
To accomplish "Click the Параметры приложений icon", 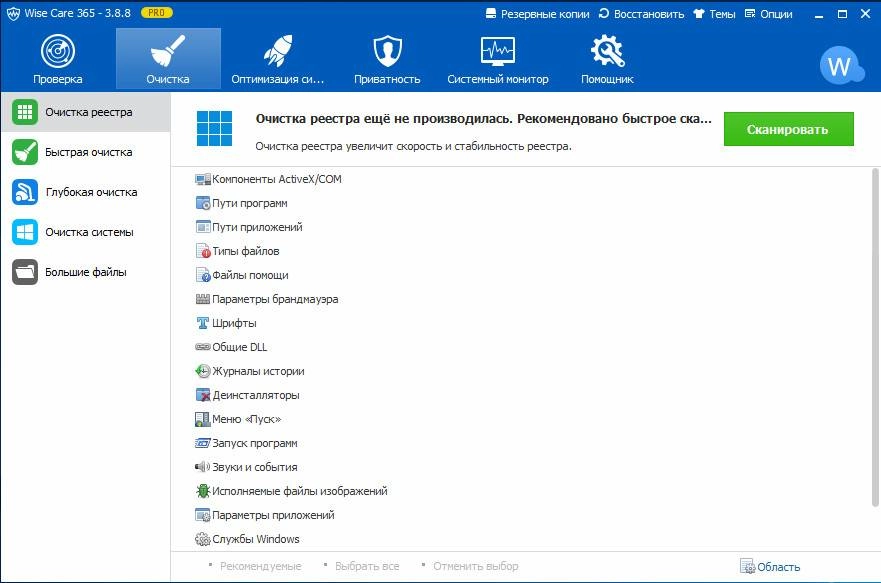I will click(203, 515).
